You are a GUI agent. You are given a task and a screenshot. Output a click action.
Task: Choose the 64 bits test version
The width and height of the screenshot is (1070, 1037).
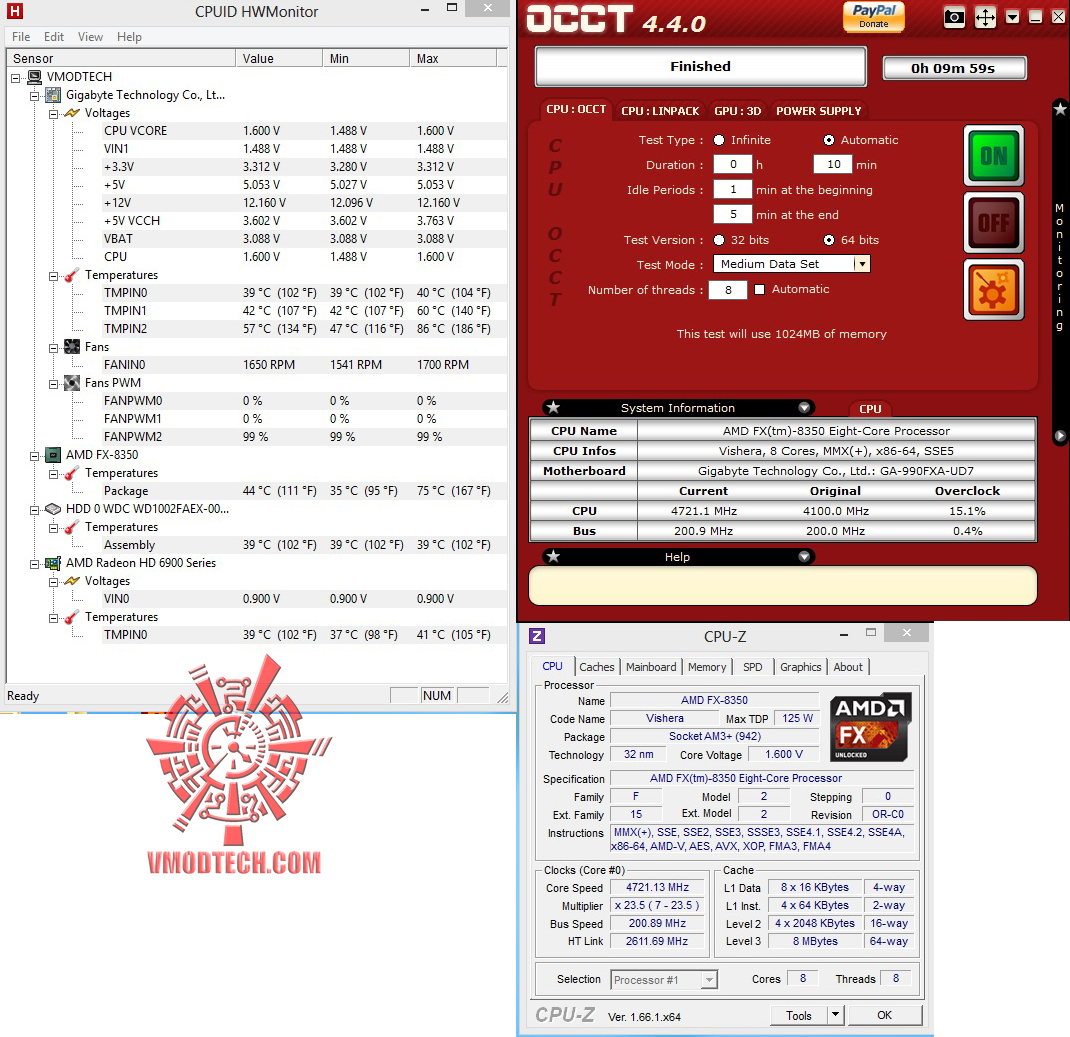pyautogui.click(x=828, y=240)
